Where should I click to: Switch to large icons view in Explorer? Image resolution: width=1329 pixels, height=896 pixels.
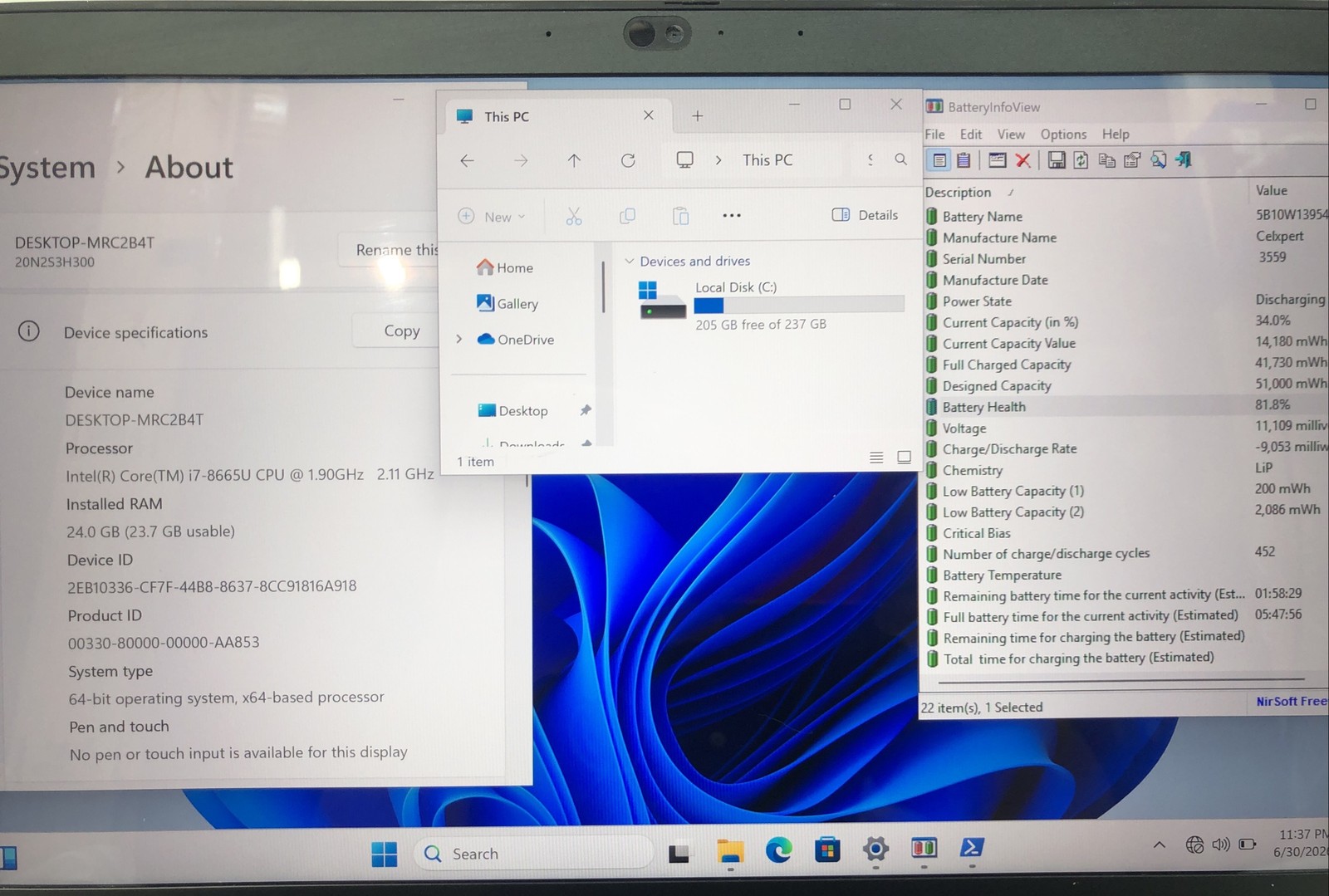click(905, 458)
